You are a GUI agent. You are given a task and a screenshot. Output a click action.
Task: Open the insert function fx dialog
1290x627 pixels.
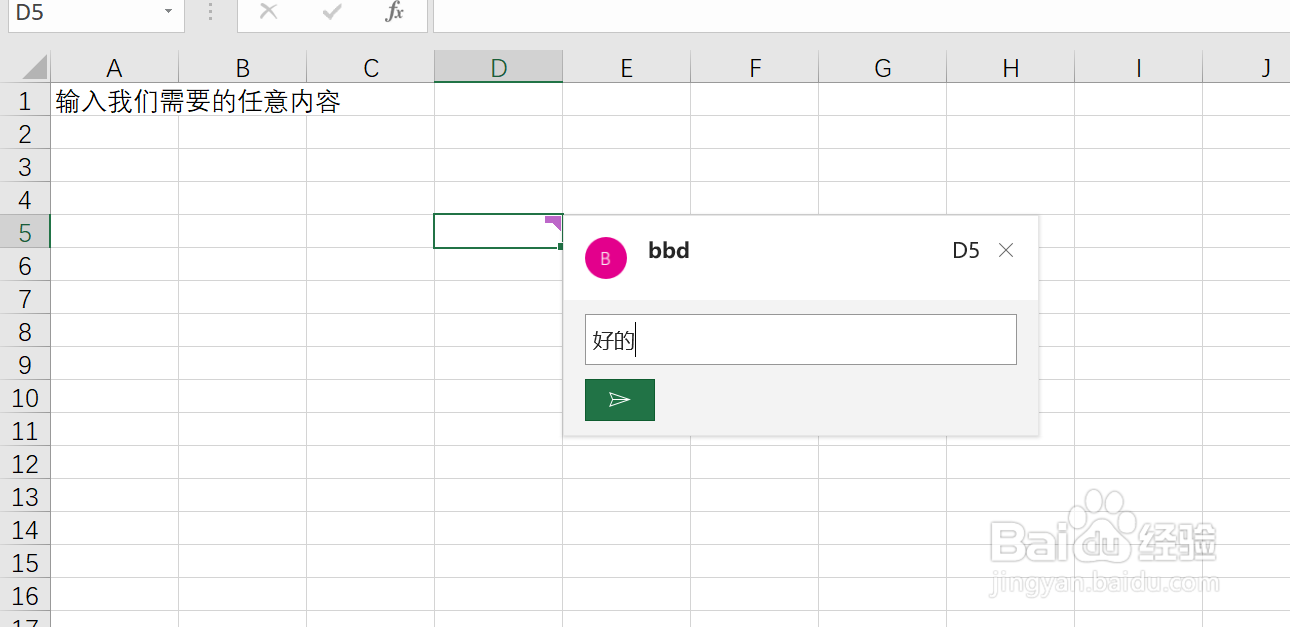(x=395, y=12)
